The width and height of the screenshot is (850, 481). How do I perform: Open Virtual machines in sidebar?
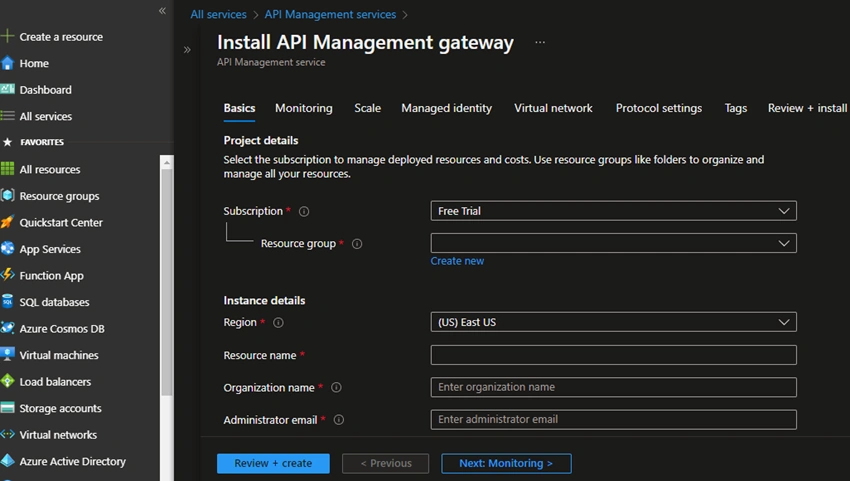click(x=59, y=355)
